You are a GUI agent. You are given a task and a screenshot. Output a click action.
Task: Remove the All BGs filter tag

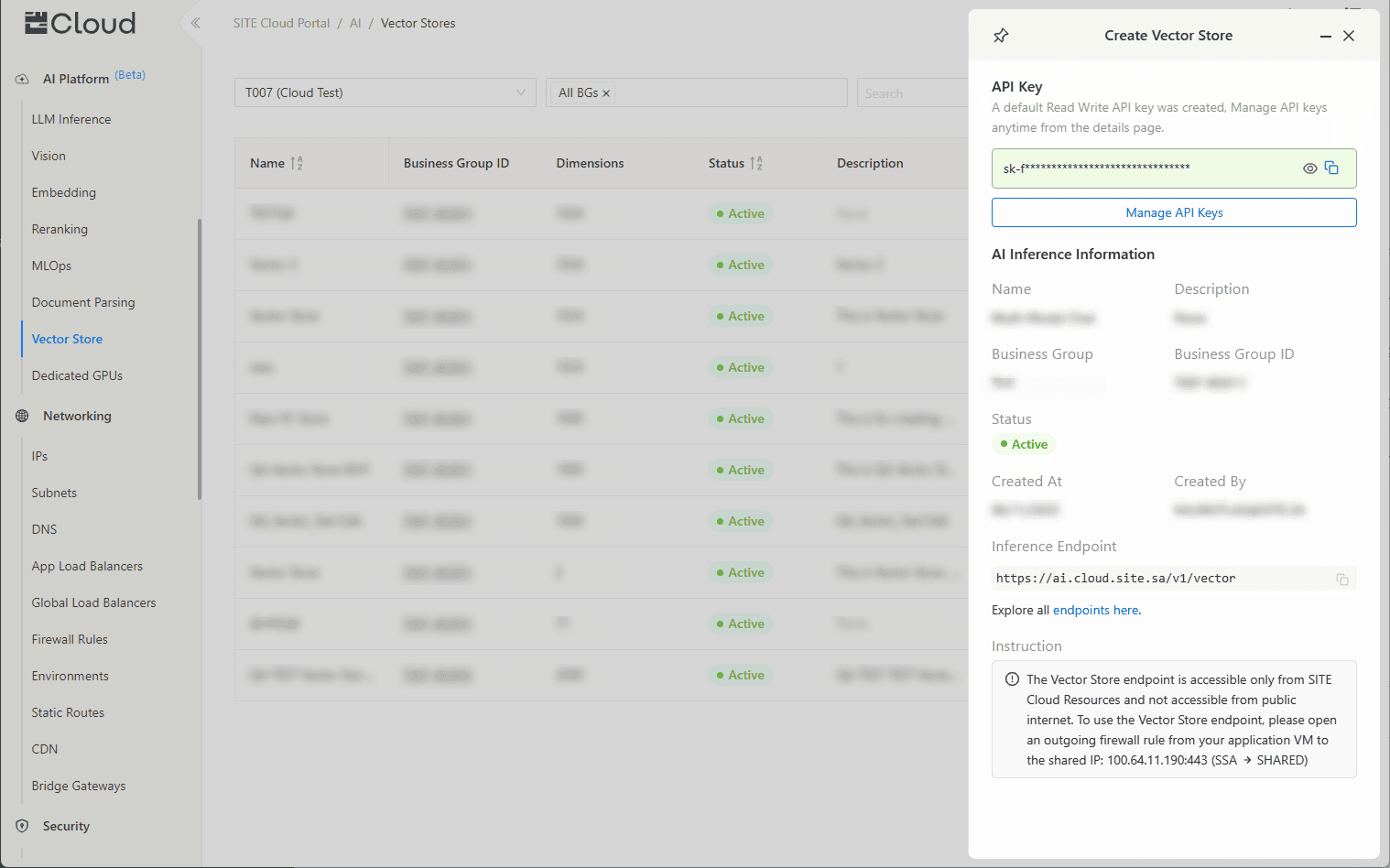coord(606,93)
